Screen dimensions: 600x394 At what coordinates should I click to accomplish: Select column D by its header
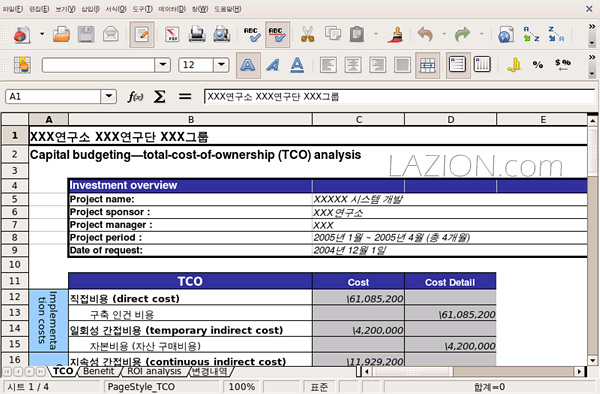point(450,120)
